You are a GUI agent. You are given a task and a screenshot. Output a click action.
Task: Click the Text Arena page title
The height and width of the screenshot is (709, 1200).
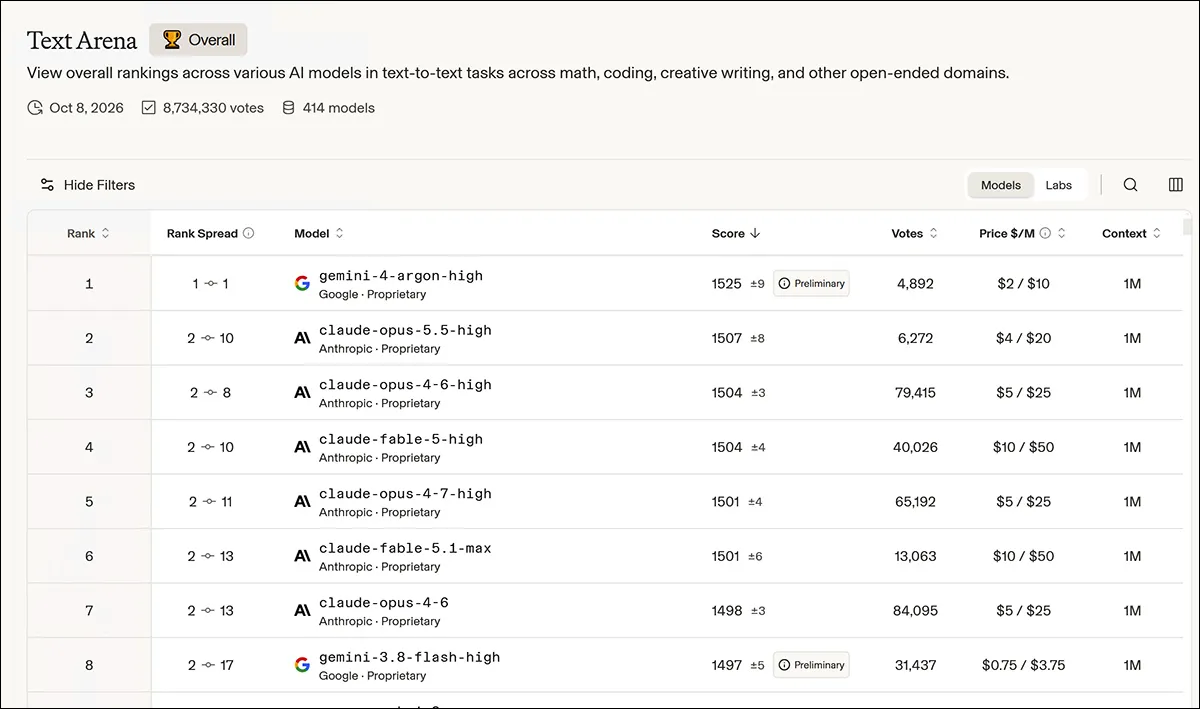[x=82, y=41]
